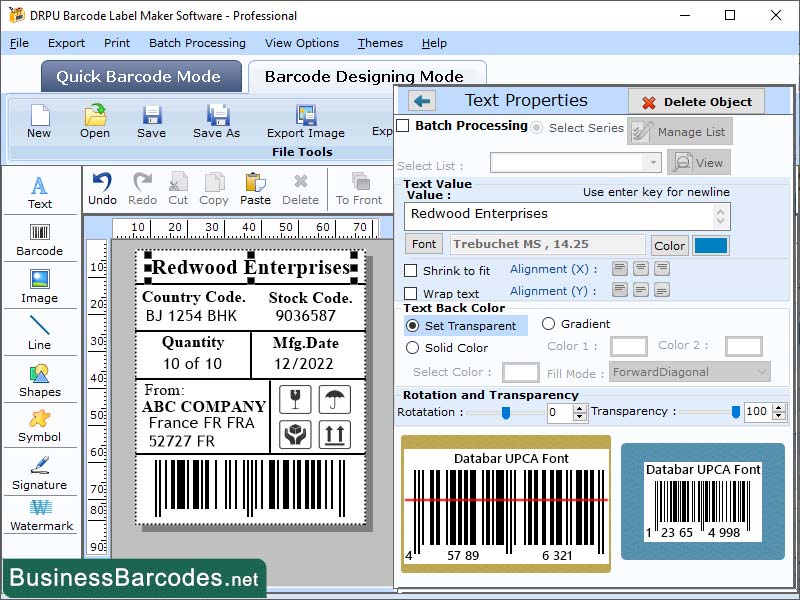
Task: Click the Paste icon in the toolbar
Action: click(x=255, y=184)
